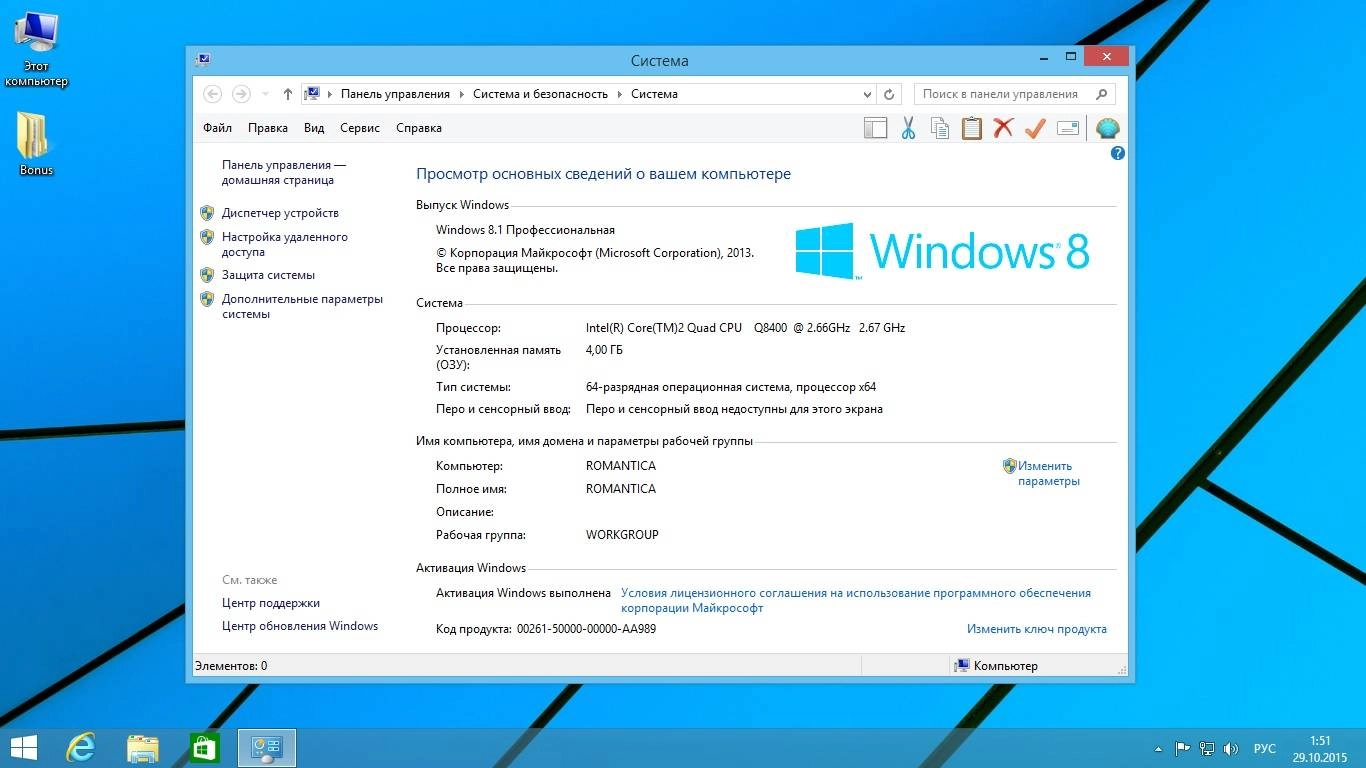Open Этот компьютер desktop icon
Image resolution: width=1366 pixels, height=768 pixels.
(36, 50)
